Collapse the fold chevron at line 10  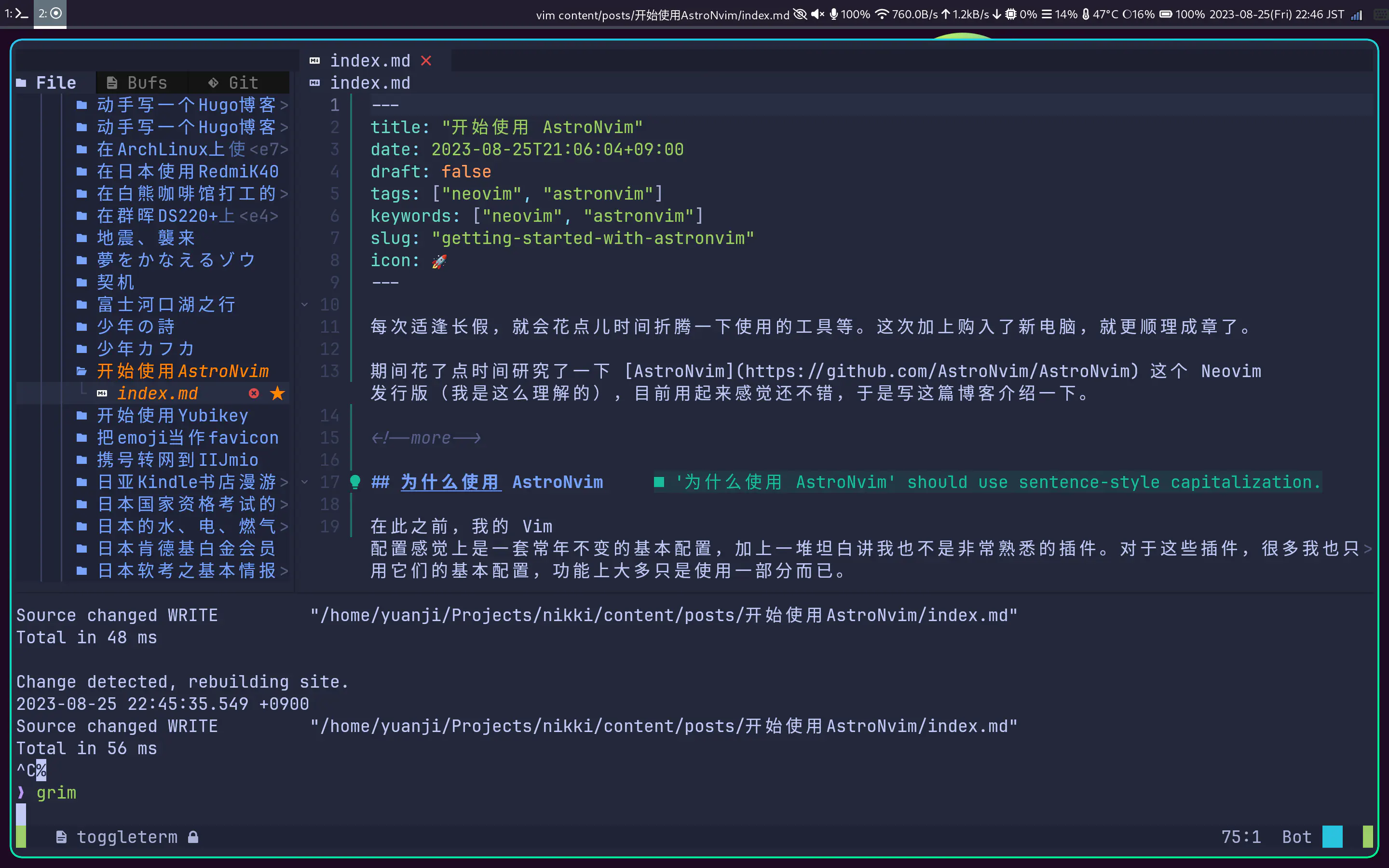(x=305, y=304)
